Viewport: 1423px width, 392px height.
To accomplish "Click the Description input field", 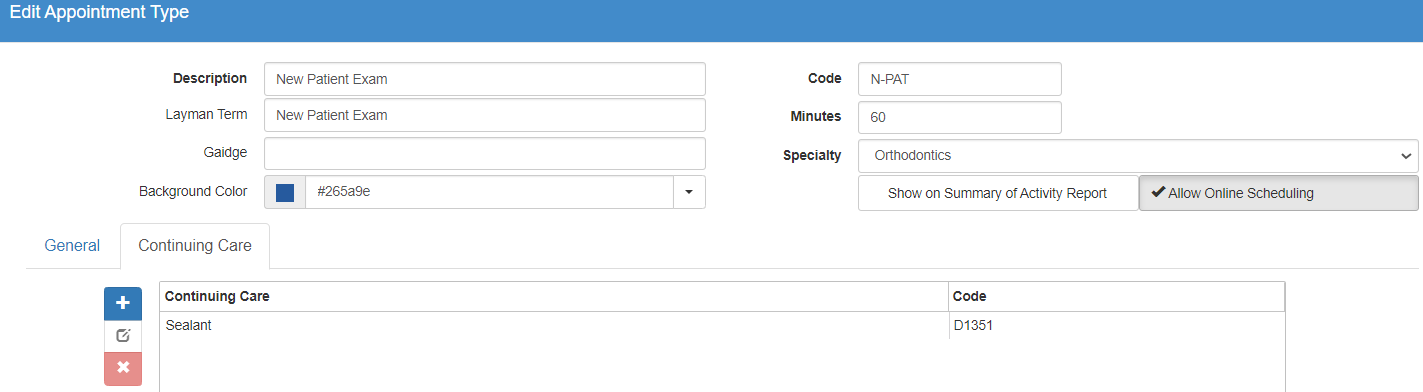I will coord(485,79).
